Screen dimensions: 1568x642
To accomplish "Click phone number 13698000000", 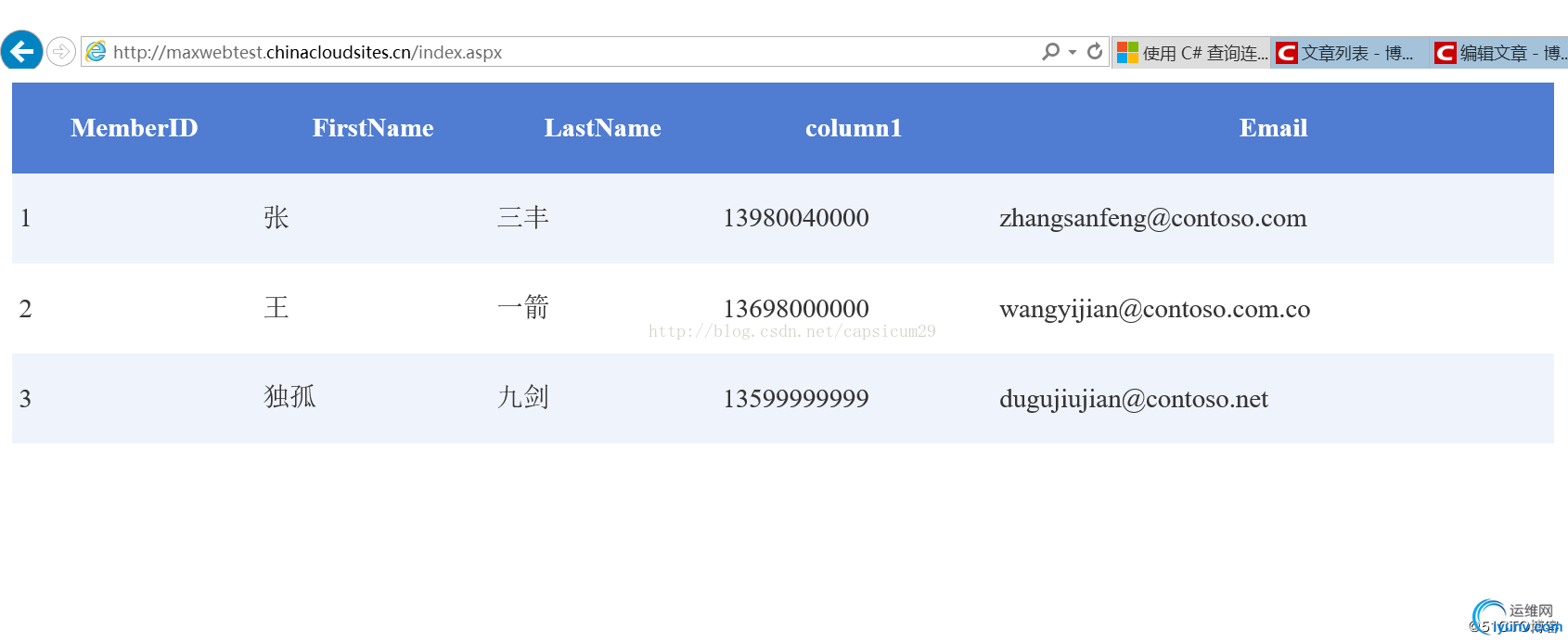I will 796,309.
